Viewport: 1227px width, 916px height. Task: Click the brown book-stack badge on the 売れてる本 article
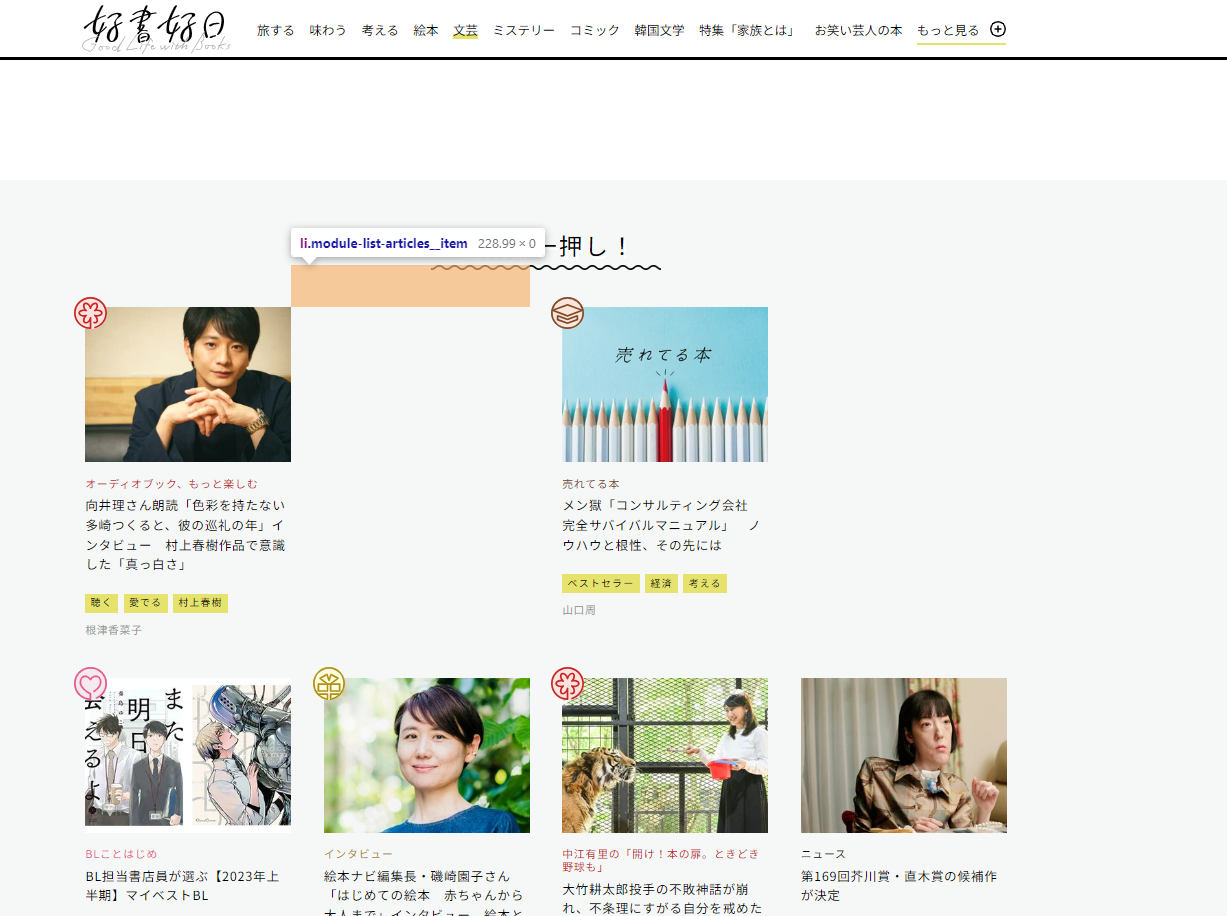(568, 314)
